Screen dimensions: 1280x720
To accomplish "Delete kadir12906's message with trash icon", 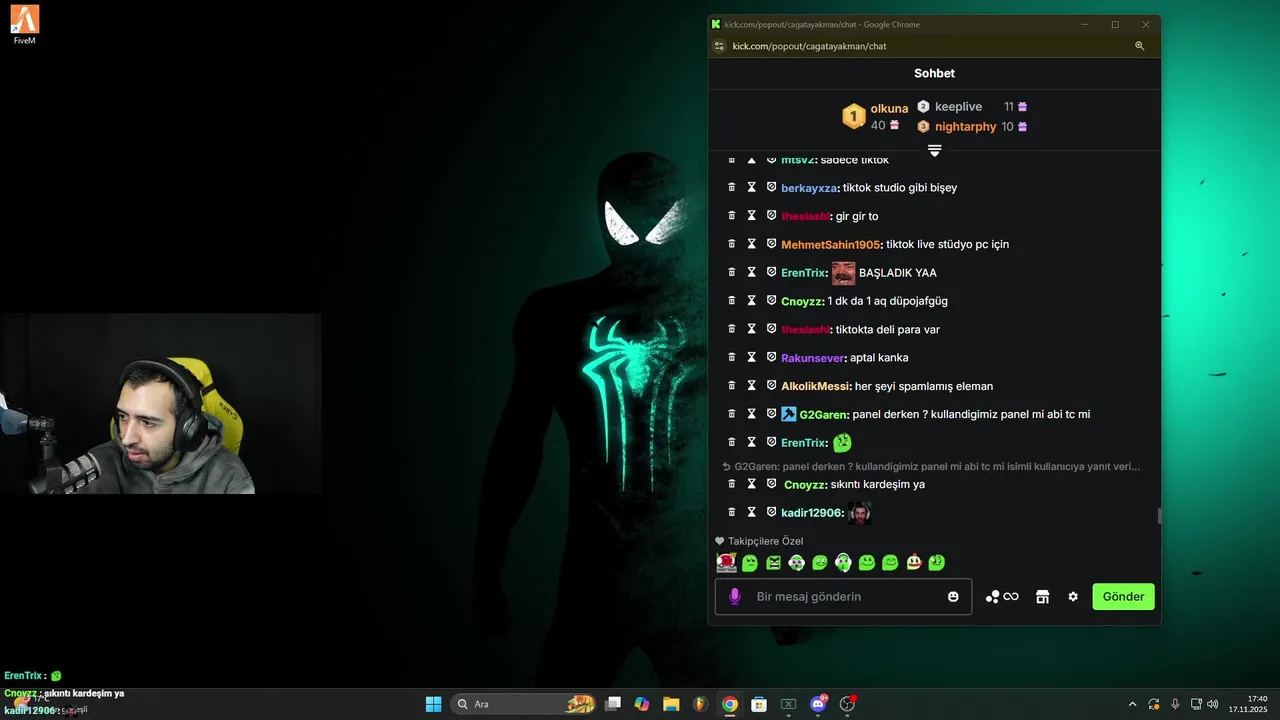I will (x=732, y=512).
